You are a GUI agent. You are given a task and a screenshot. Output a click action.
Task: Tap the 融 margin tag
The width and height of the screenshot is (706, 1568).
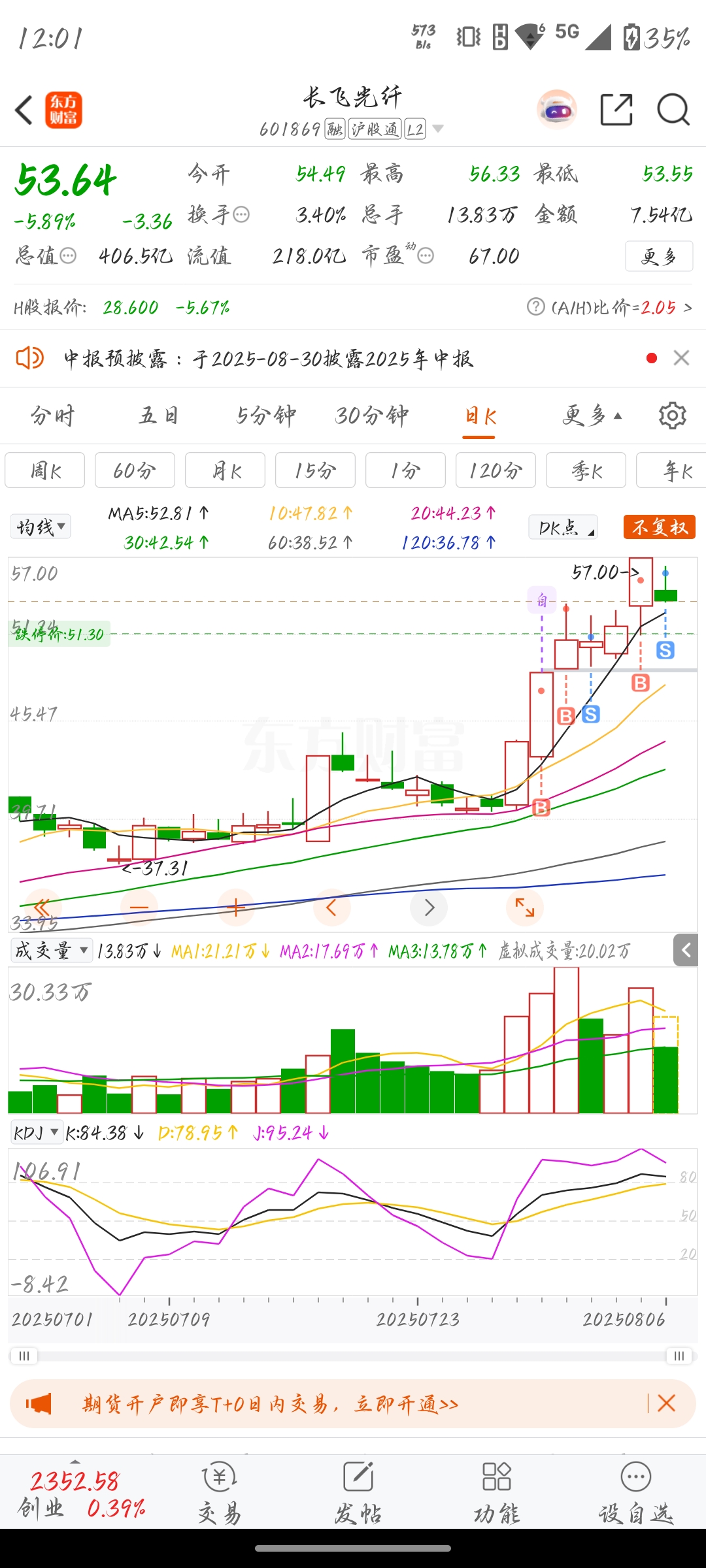pos(335,129)
